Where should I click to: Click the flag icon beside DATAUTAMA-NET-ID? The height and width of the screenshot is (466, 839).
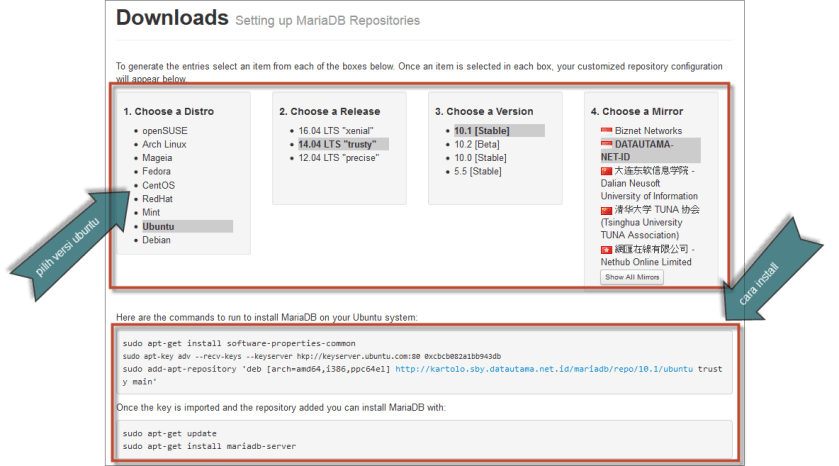[606, 144]
